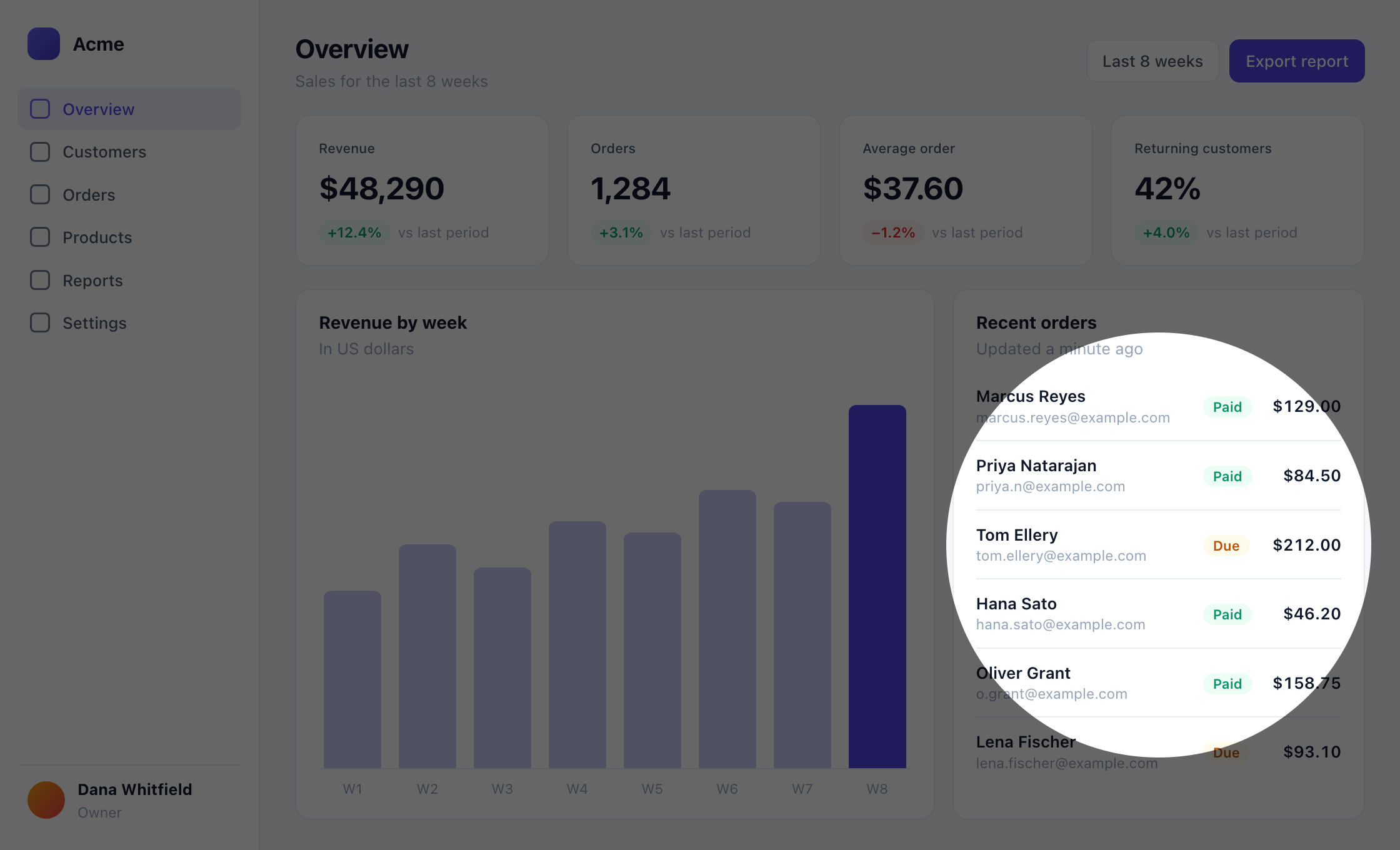Click the $129.00 order amount
Image resolution: width=1400 pixels, height=850 pixels.
(x=1307, y=406)
